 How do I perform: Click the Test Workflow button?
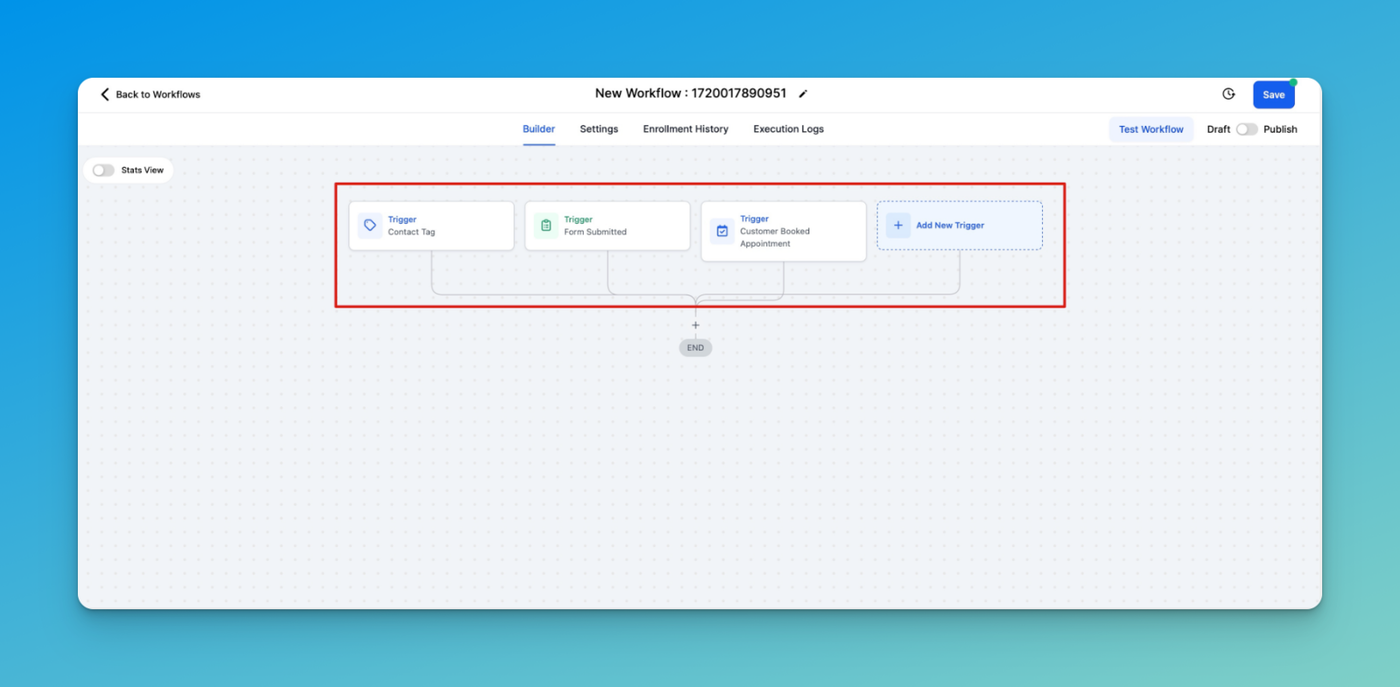tap(1151, 129)
